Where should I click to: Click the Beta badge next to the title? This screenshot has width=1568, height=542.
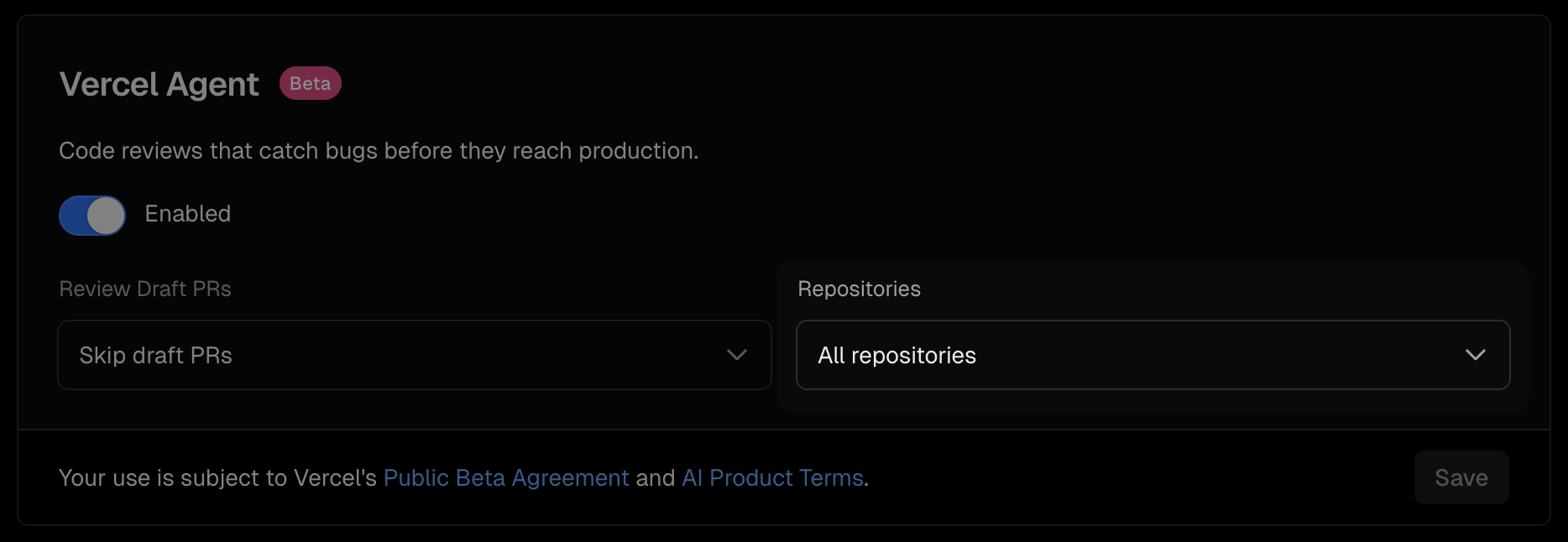pyautogui.click(x=310, y=83)
